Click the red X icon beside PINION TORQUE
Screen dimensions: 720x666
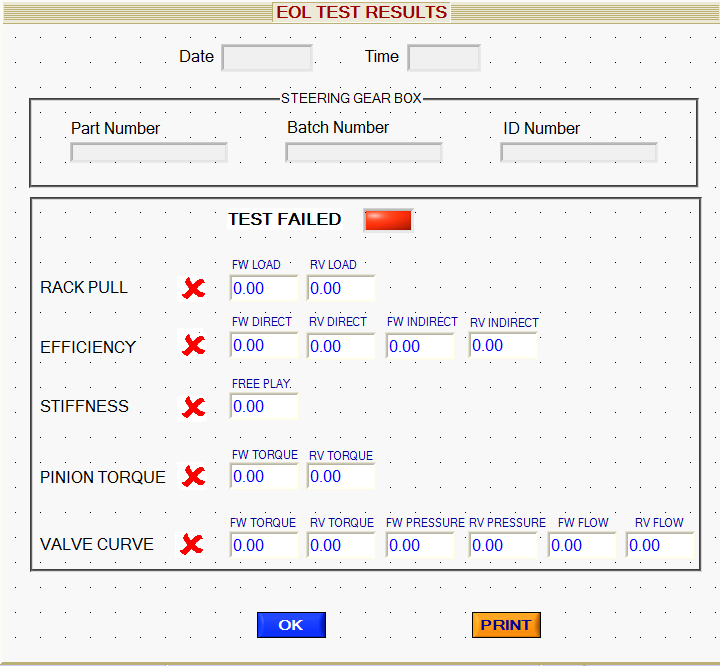coord(194,476)
